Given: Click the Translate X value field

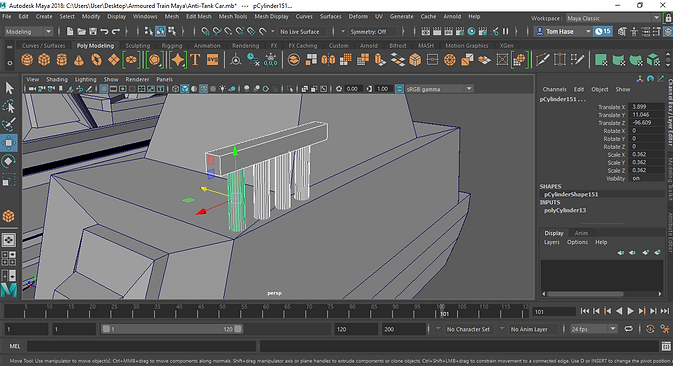Looking at the screenshot, I should [646, 106].
